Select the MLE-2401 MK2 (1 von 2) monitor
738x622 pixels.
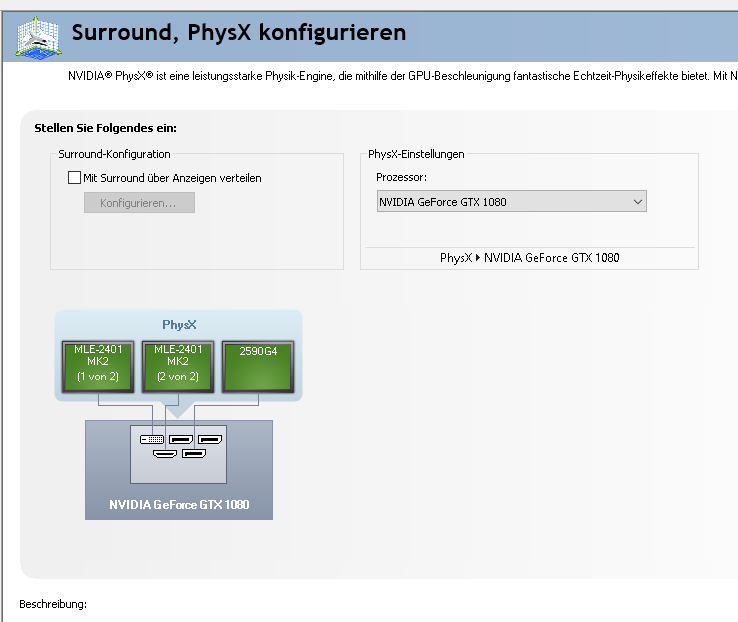tap(98, 367)
